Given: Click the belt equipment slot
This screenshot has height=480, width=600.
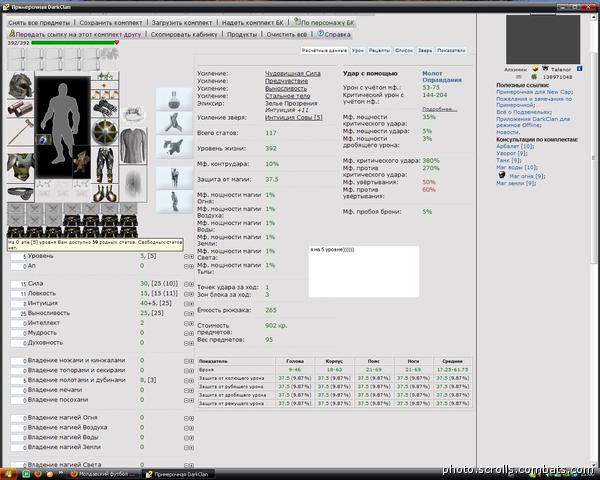Looking at the screenshot, I should click(20, 193).
